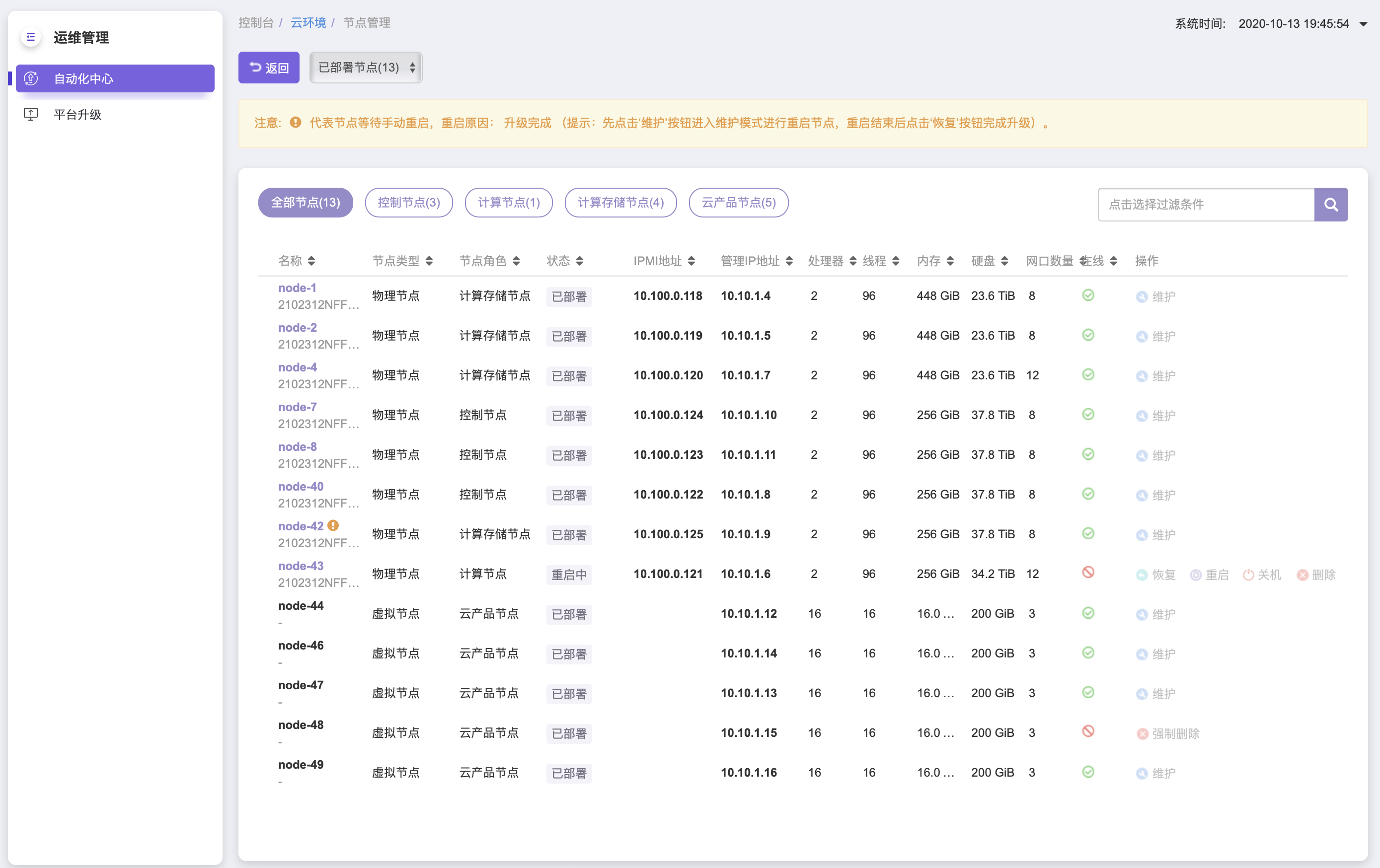Click maintain icon in node-7 row

(x=1142, y=416)
